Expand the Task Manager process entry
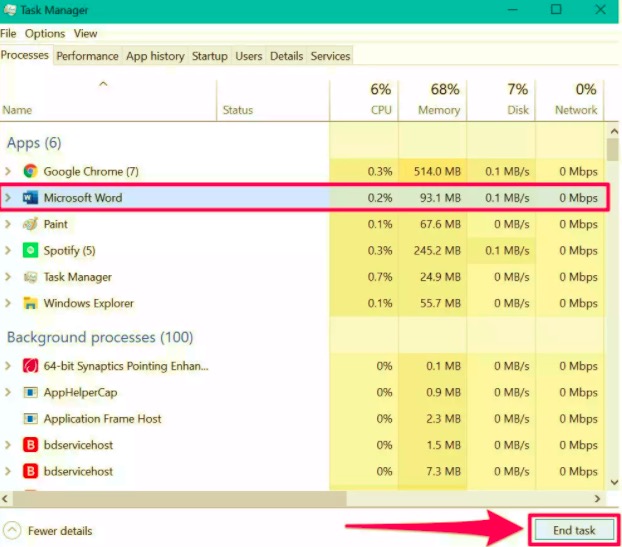 tap(8, 277)
